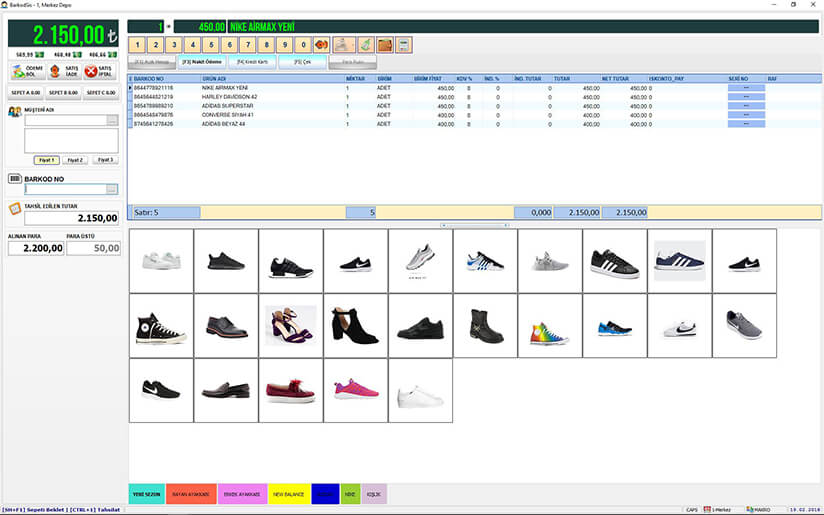Click the pink ERKEK AYAKKABI color category
824x515 pixels.
[242, 493]
